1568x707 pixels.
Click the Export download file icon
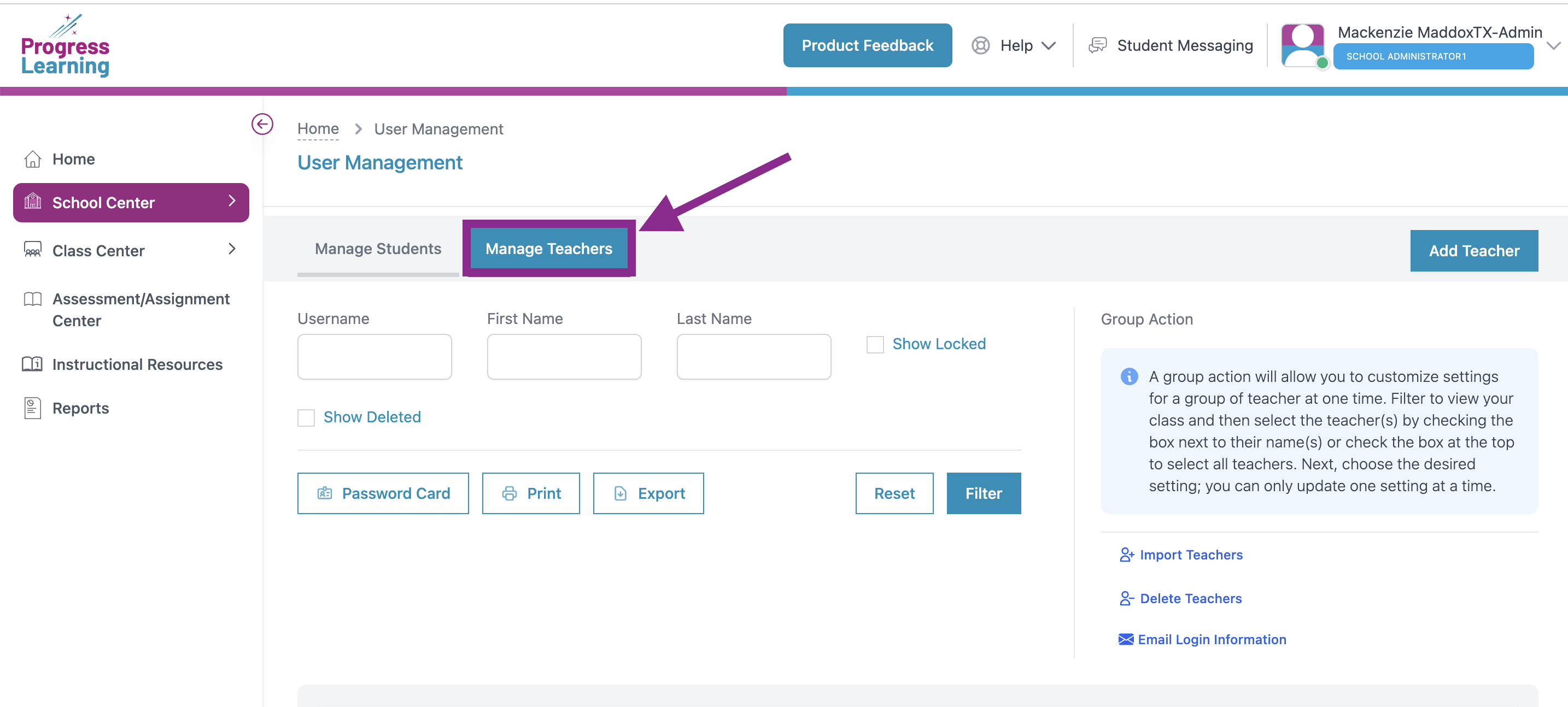621,493
